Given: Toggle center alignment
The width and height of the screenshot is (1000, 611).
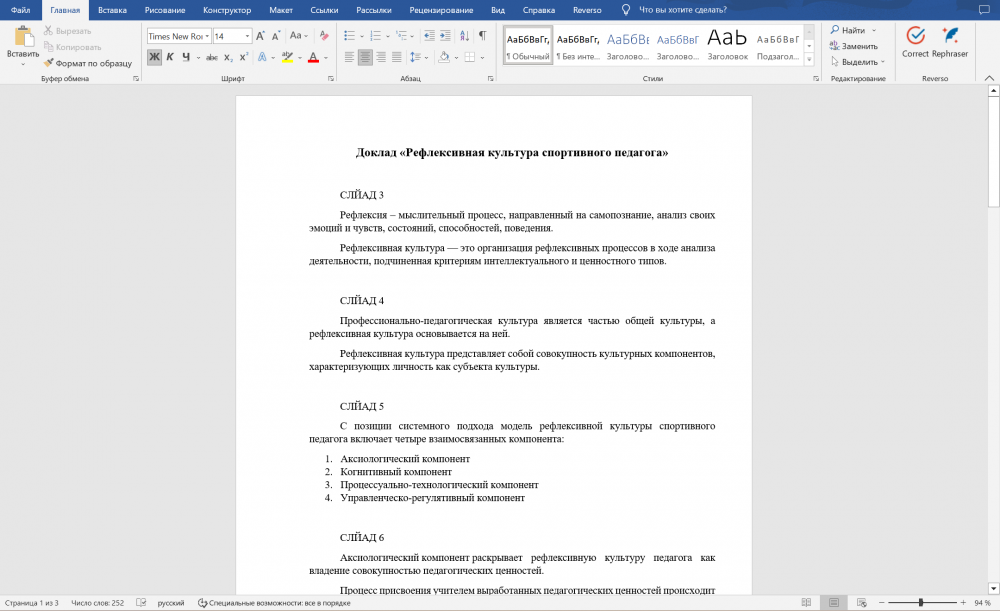Looking at the screenshot, I should [365, 57].
